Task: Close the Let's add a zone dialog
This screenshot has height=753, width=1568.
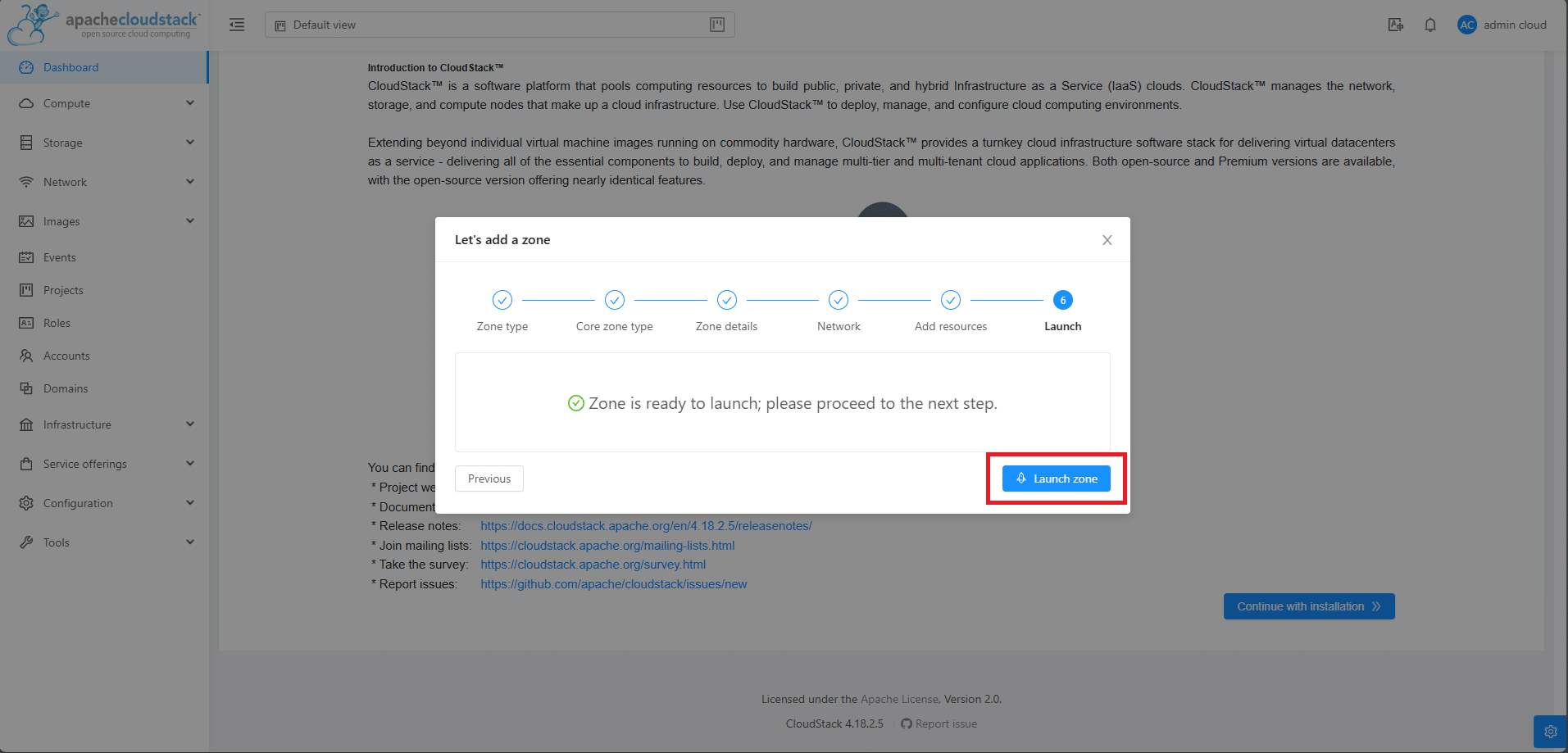Action: [x=1107, y=240]
